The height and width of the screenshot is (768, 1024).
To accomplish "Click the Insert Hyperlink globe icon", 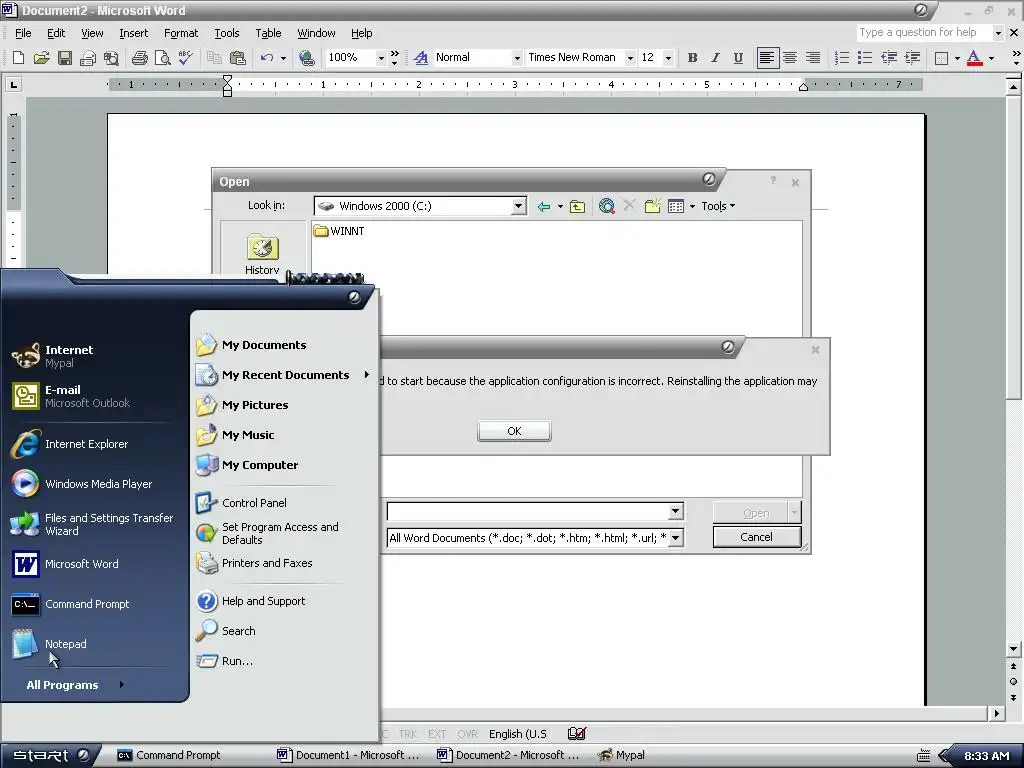I will [x=306, y=57].
